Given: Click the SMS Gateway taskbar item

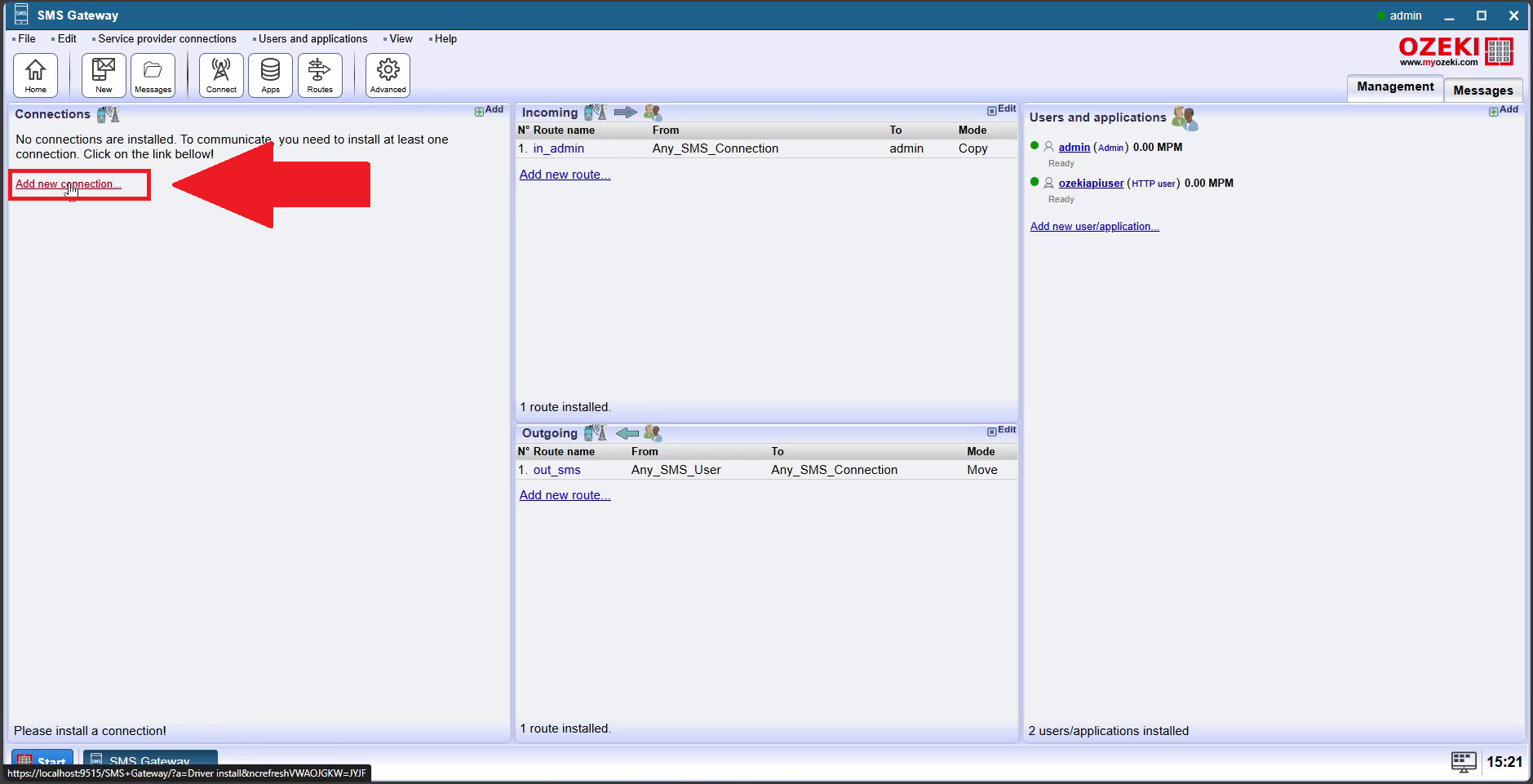Looking at the screenshot, I should 150,758.
